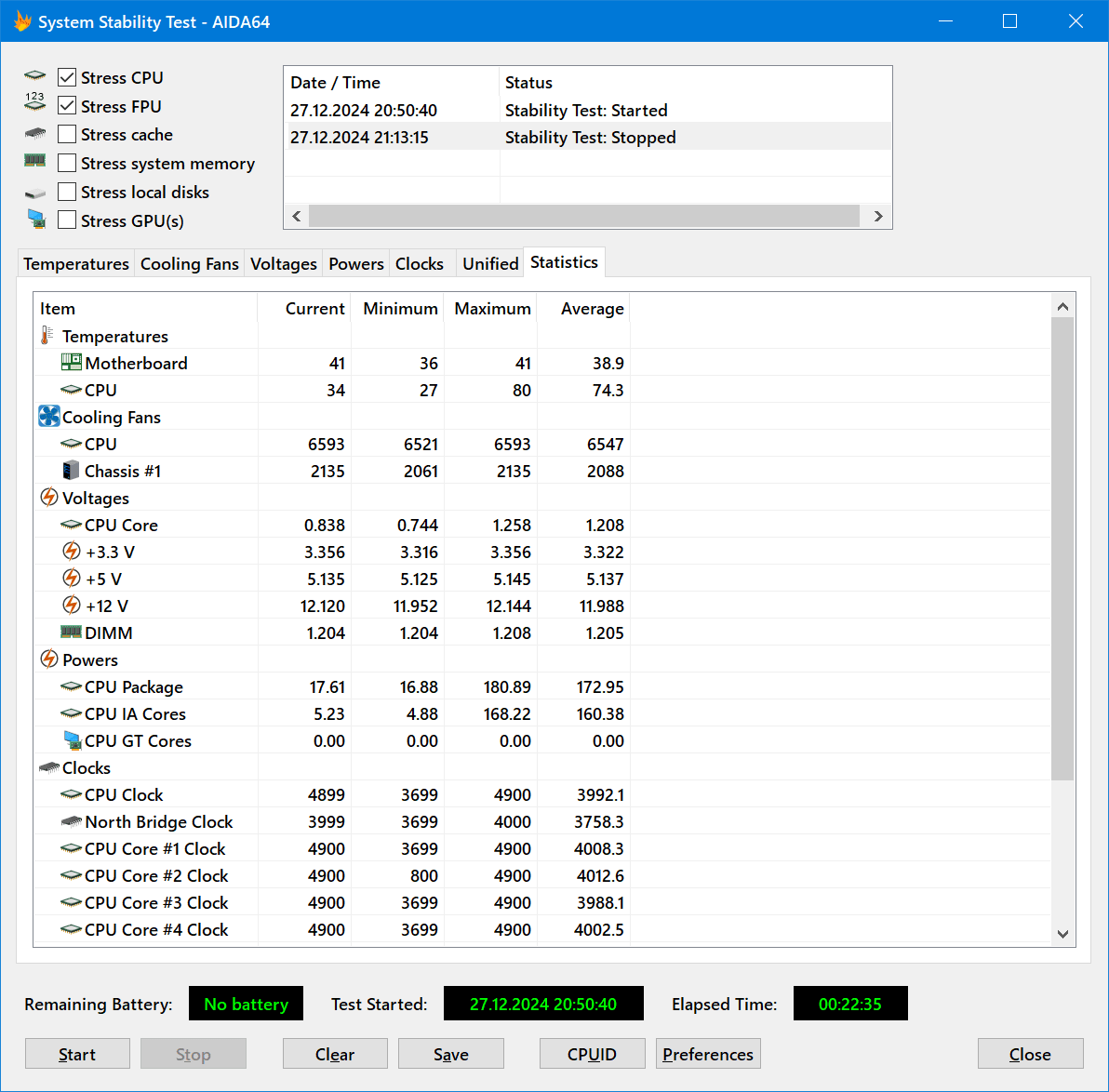Enable the Stress GPU(s) checkbox
This screenshot has width=1109, height=1092.
[x=66, y=220]
